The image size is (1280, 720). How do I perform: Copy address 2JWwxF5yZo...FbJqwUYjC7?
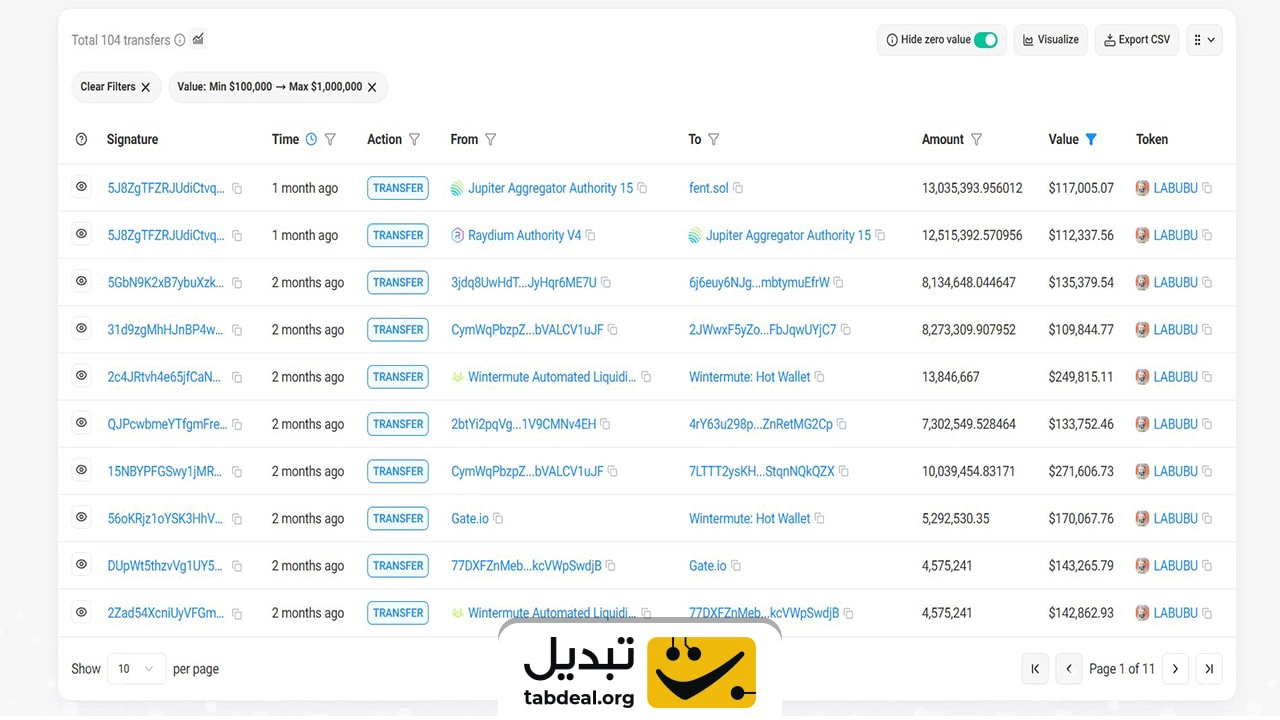846,330
